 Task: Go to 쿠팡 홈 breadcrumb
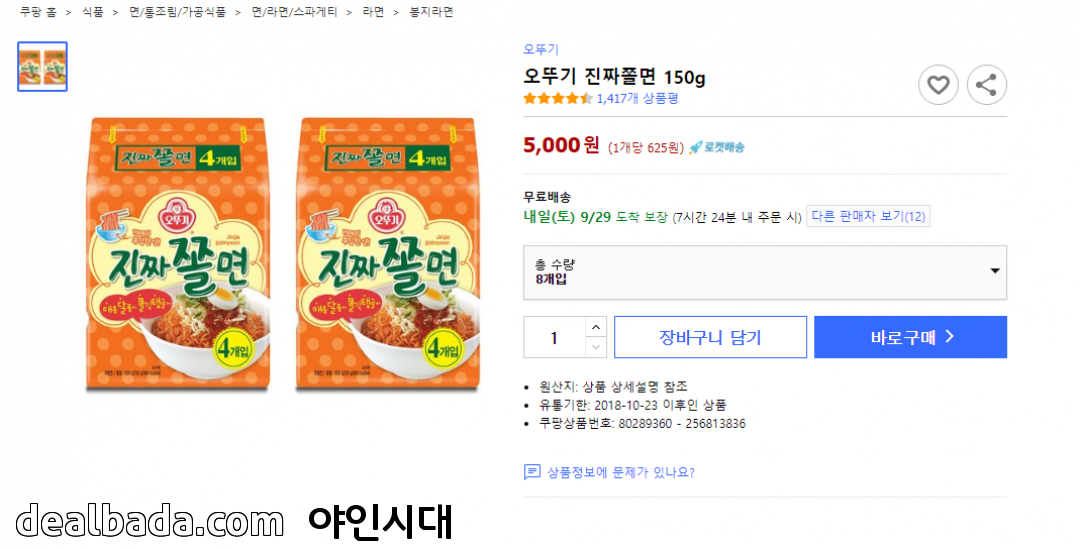(x=38, y=12)
